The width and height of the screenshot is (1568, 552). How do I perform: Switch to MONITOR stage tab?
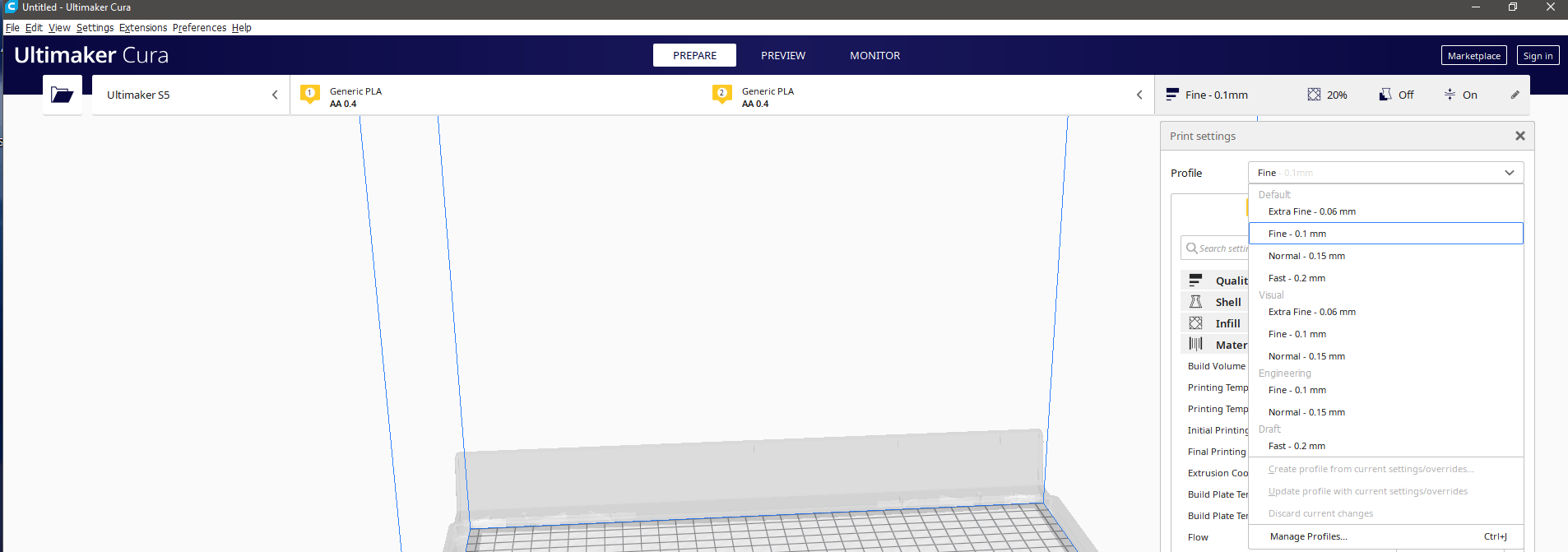pyautogui.click(x=874, y=55)
